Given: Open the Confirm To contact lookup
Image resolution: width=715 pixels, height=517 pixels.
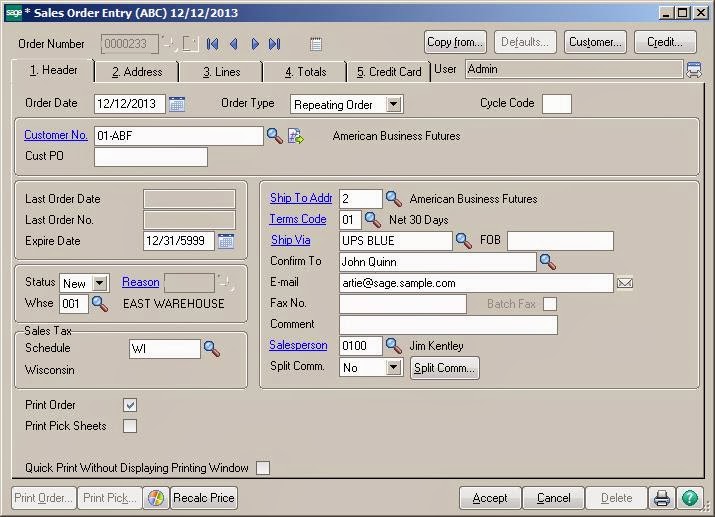Looking at the screenshot, I should (x=548, y=262).
